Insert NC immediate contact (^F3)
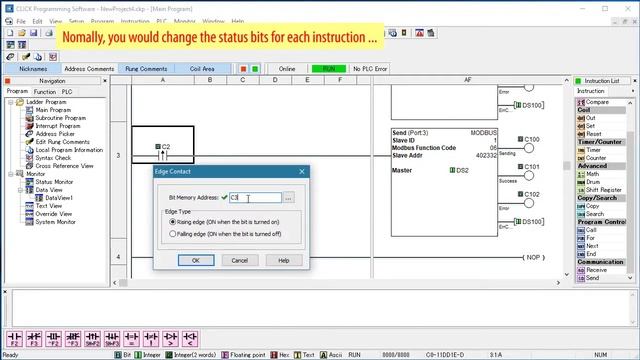The image size is (640, 360). (73, 339)
